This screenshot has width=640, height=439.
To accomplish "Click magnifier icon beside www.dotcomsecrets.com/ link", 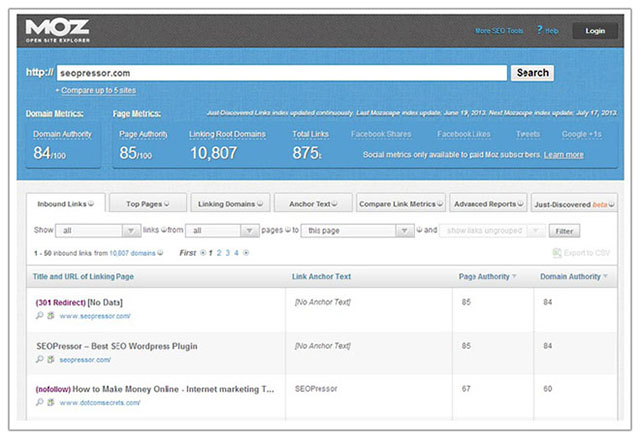I will [40, 402].
